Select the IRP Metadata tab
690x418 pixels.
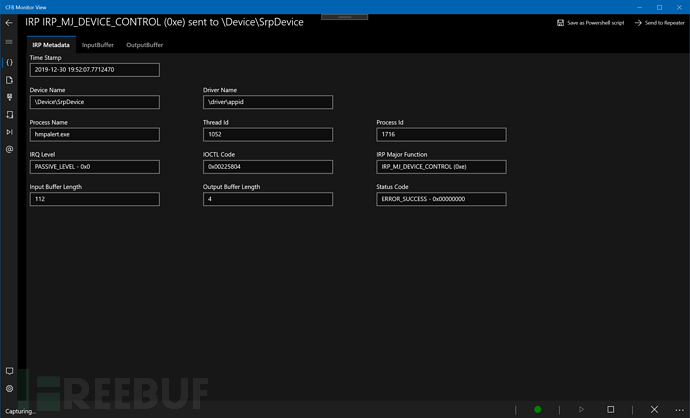50,45
